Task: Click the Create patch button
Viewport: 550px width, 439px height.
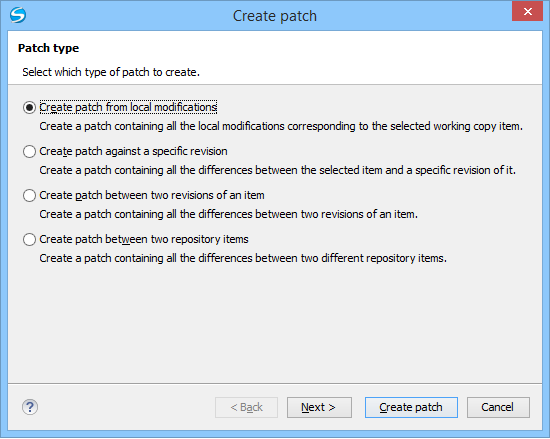Action: 411,407
